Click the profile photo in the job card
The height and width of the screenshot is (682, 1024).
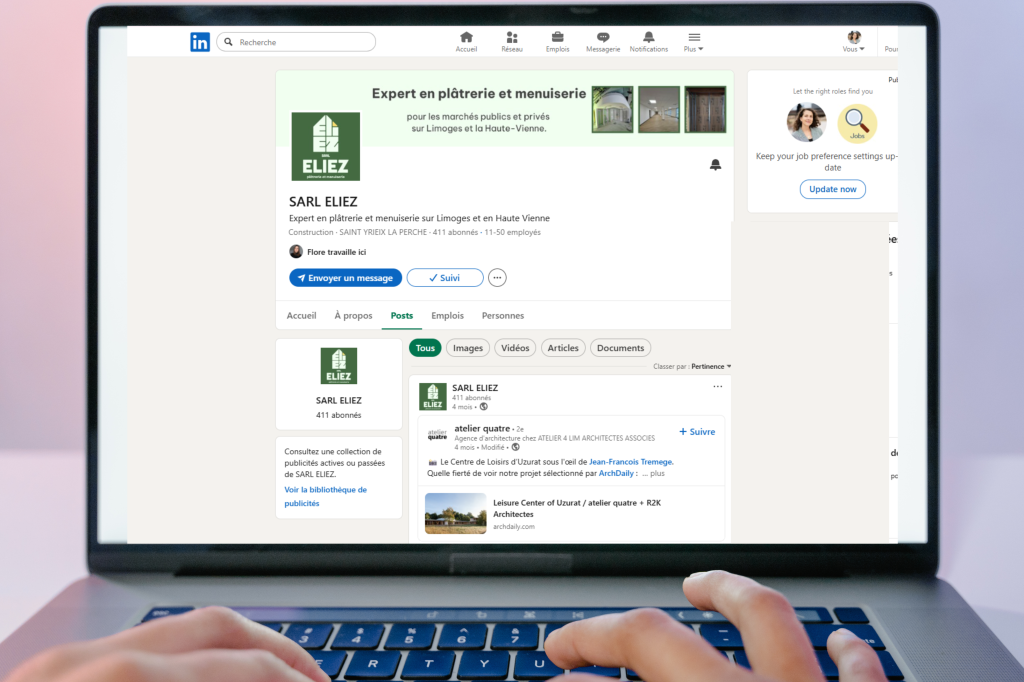807,122
